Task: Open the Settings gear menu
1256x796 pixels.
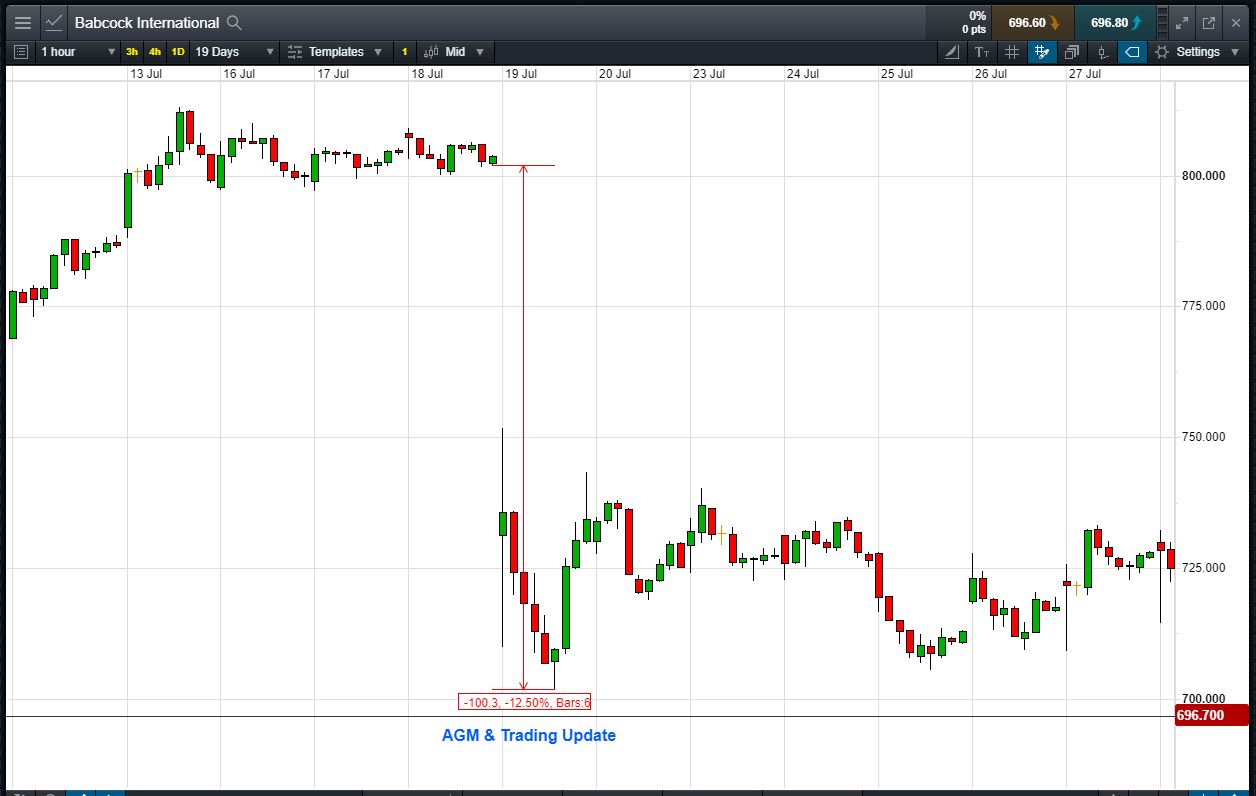Action: point(1195,52)
